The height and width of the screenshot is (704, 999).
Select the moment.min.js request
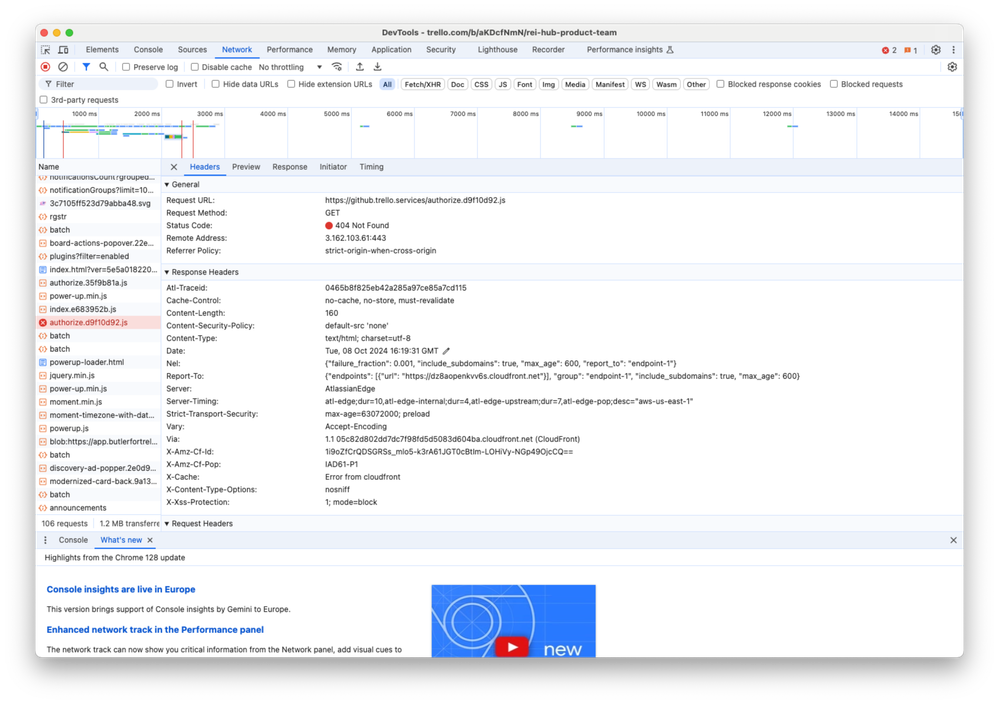click(x=98, y=402)
